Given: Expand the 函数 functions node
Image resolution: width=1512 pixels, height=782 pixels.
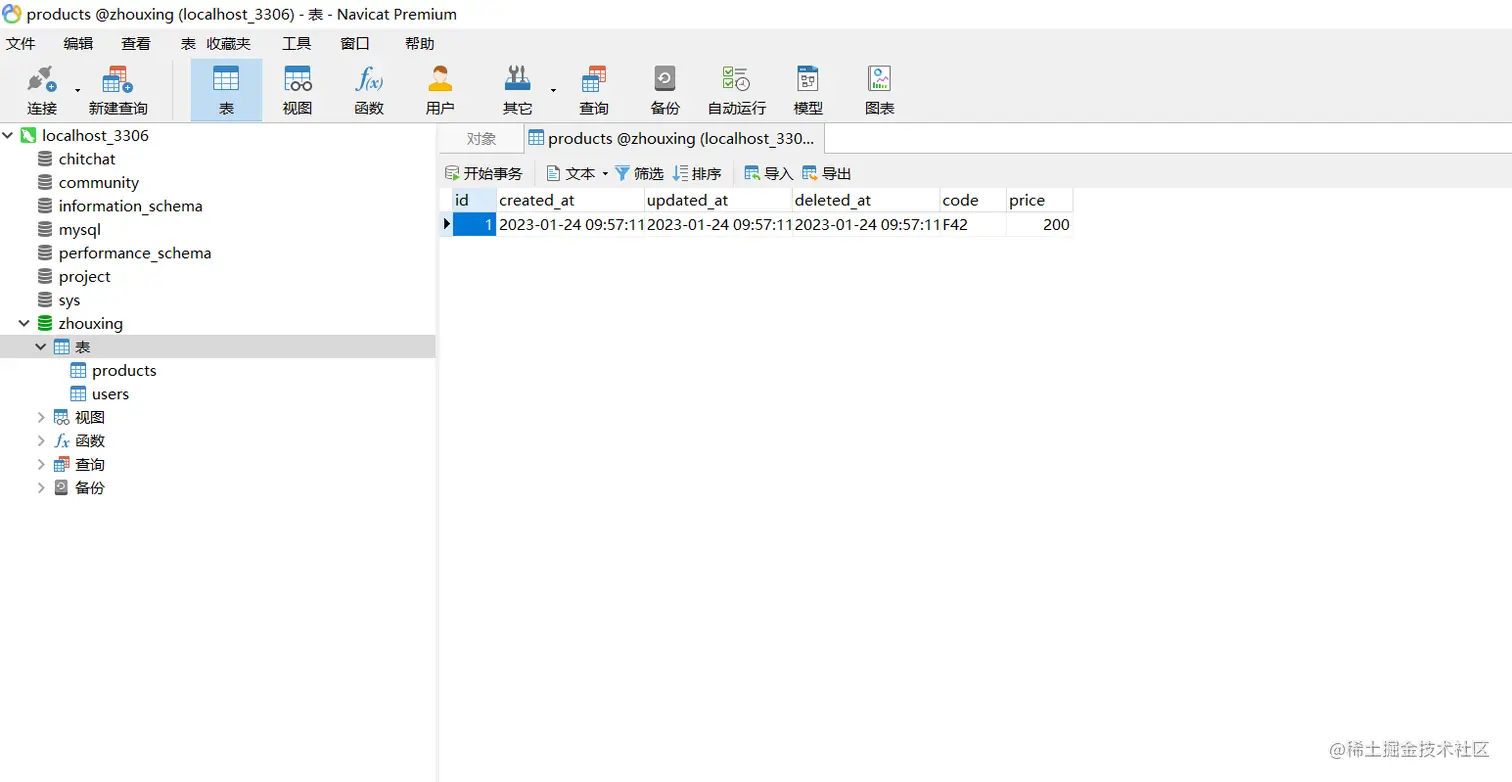Looking at the screenshot, I should pos(41,441).
